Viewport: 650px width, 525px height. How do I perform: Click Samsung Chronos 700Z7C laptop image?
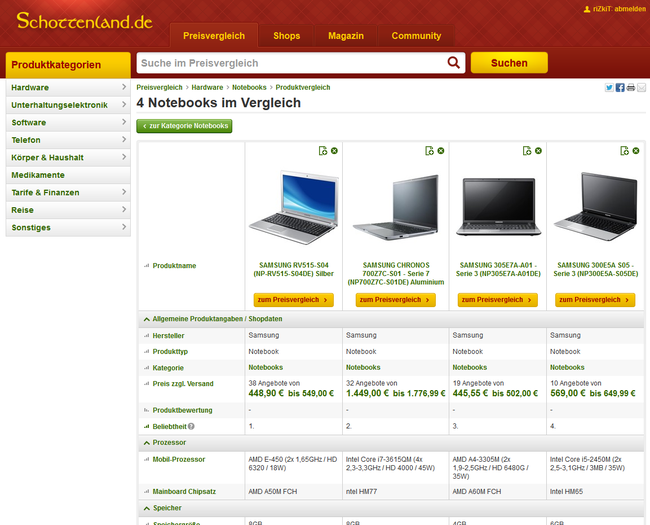pyautogui.click(x=395, y=207)
